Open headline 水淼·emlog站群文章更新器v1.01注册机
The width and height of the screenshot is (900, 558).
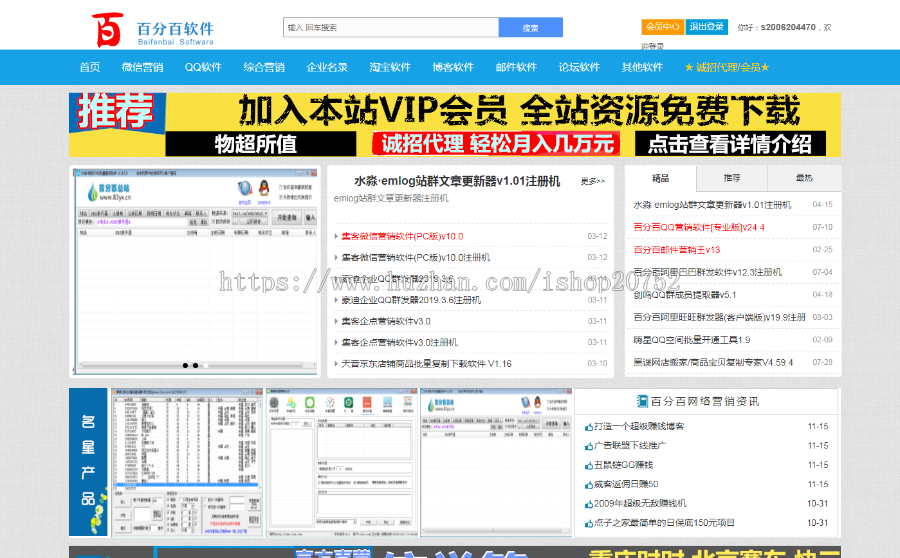point(457,181)
